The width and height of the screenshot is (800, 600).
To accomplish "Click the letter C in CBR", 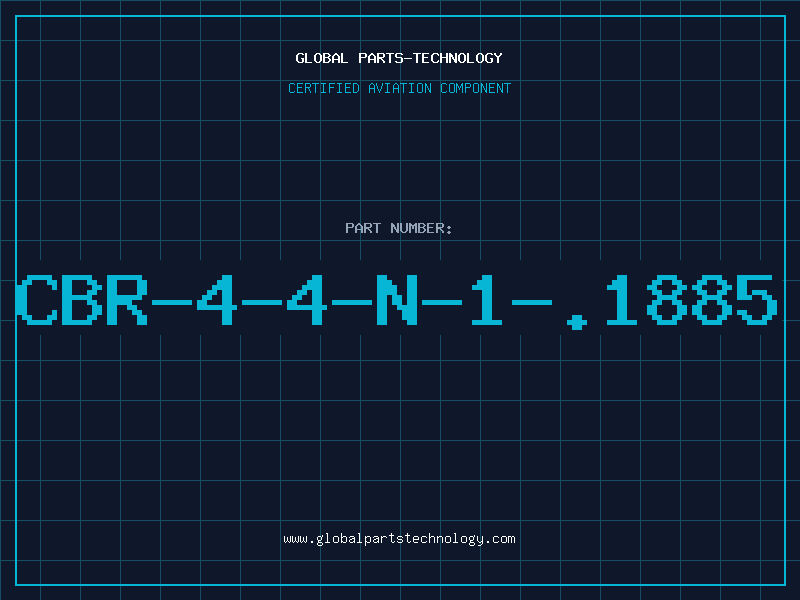I will point(36,299).
